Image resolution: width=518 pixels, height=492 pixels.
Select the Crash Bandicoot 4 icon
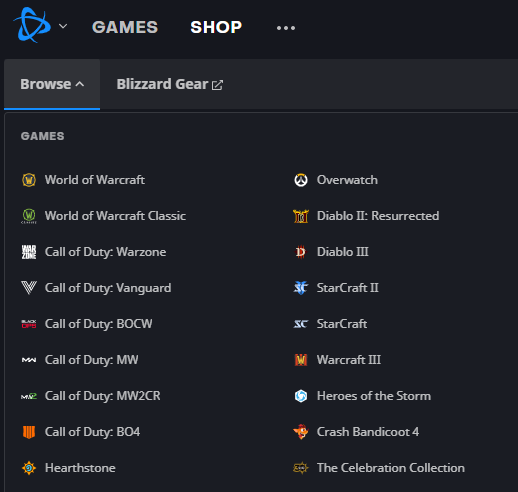301,432
